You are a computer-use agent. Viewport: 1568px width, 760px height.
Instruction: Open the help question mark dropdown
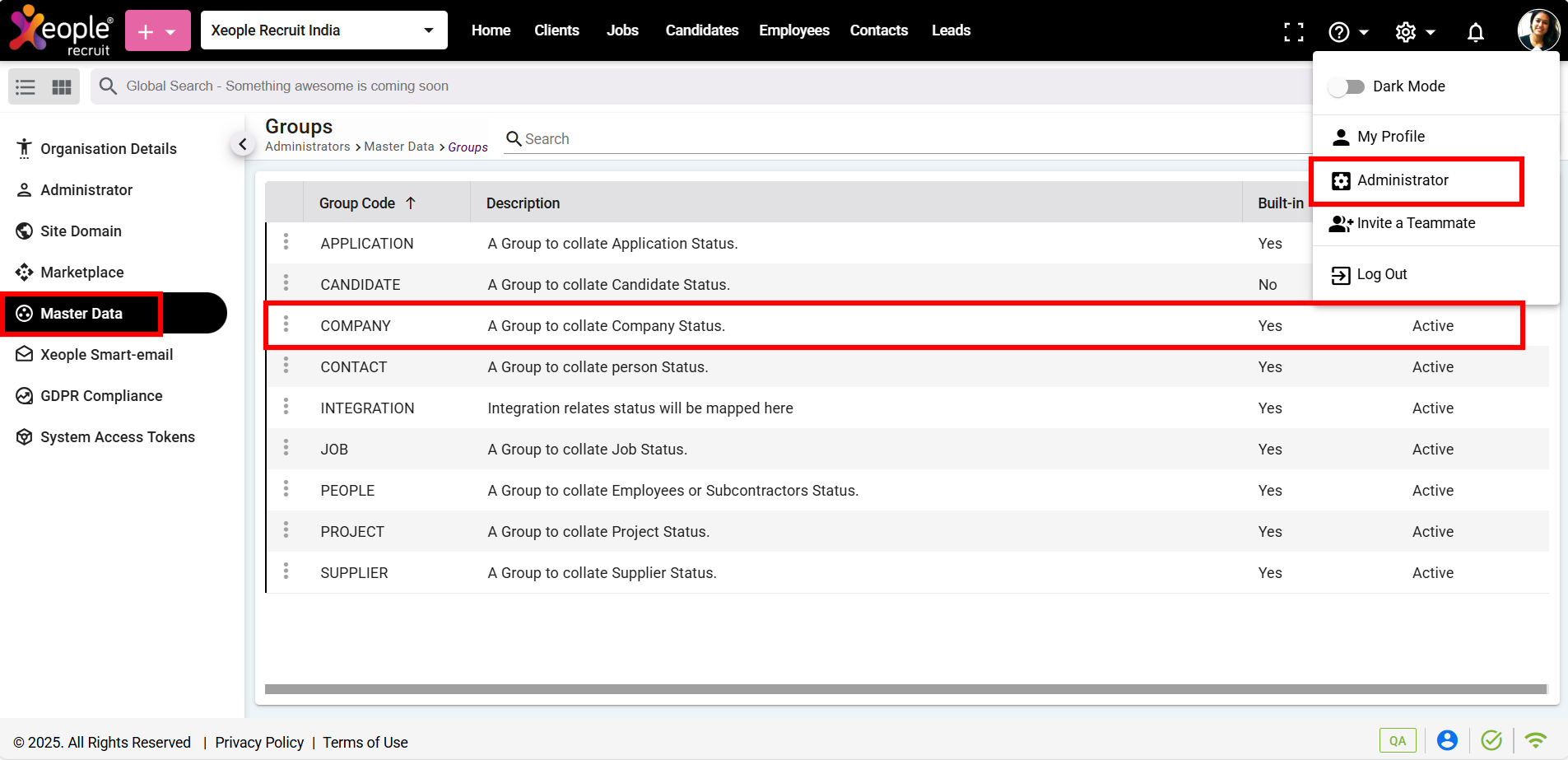[1347, 32]
